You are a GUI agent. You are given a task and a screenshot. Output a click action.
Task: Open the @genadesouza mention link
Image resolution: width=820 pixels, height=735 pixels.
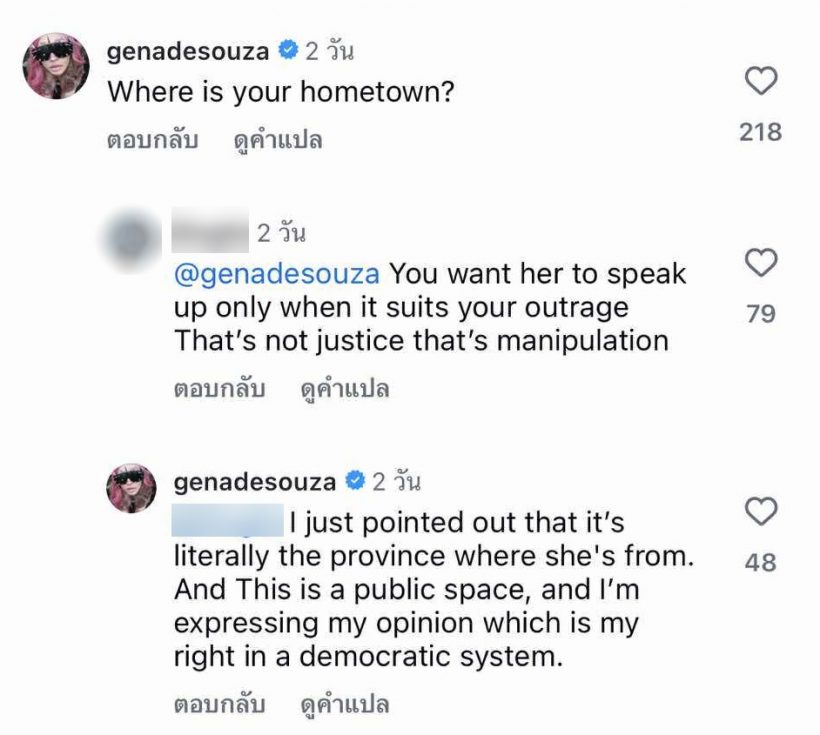point(277,274)
